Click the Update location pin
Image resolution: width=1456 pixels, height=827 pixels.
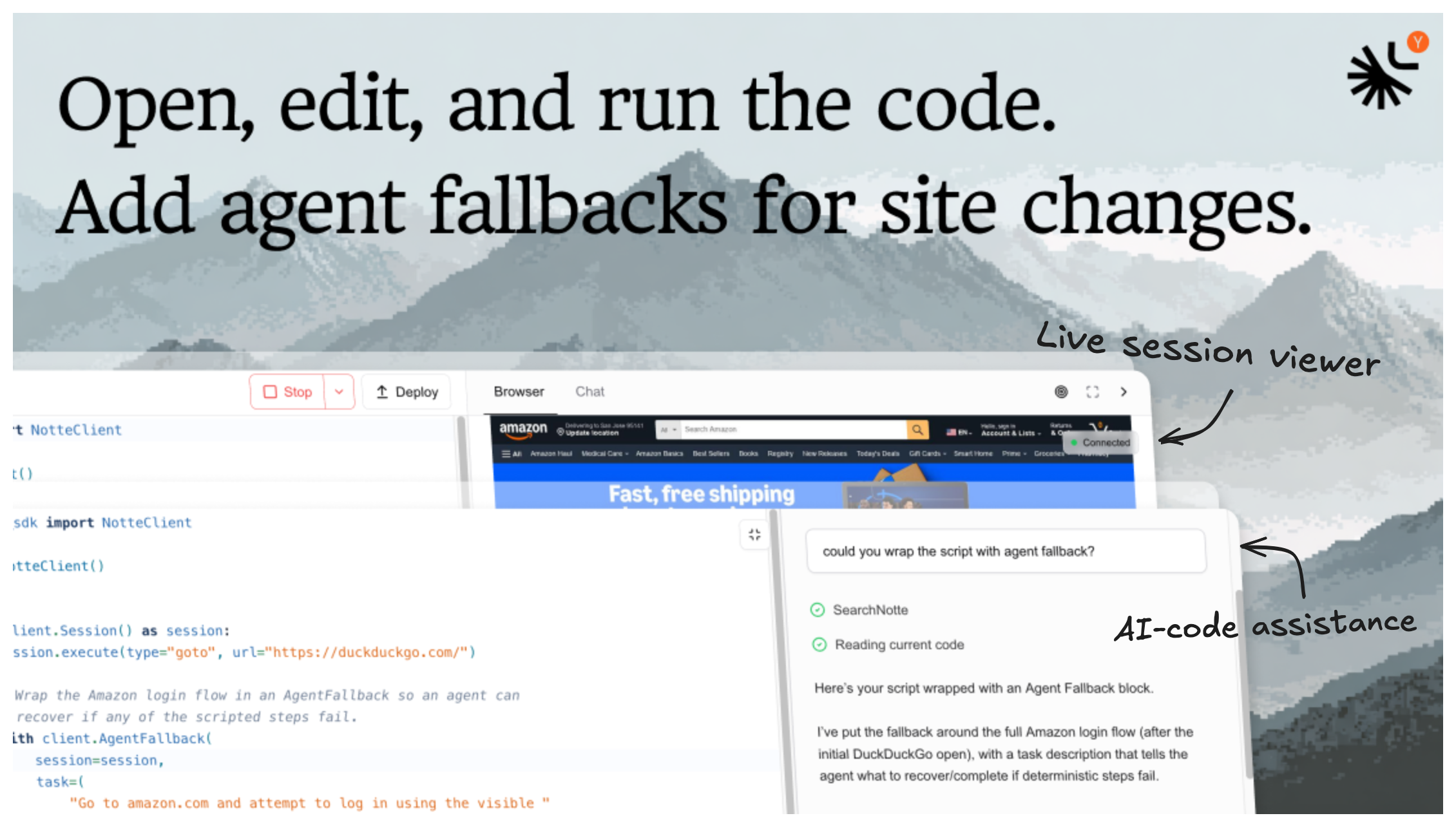[560, 432]
